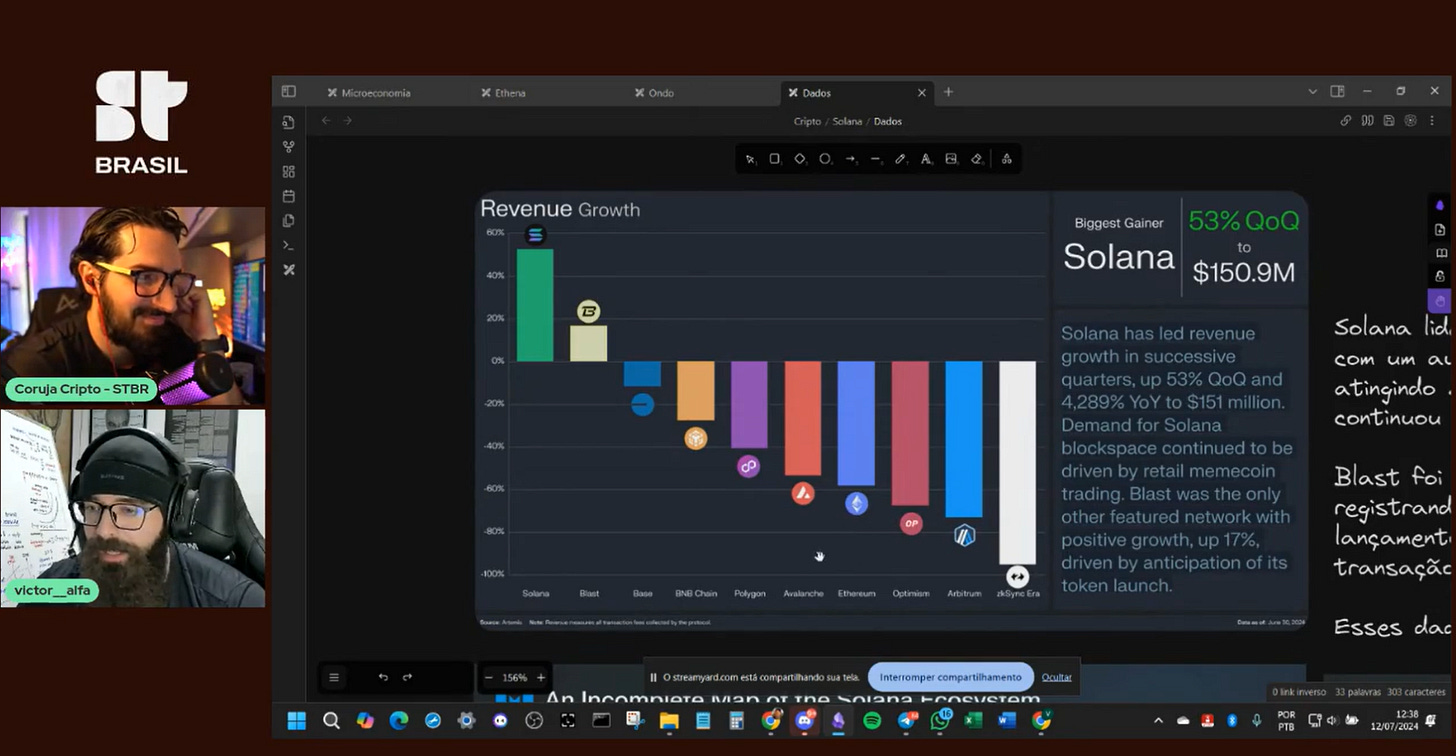Undo last canvas action
Screen dimensions: 1456x756
coord(383,677)
